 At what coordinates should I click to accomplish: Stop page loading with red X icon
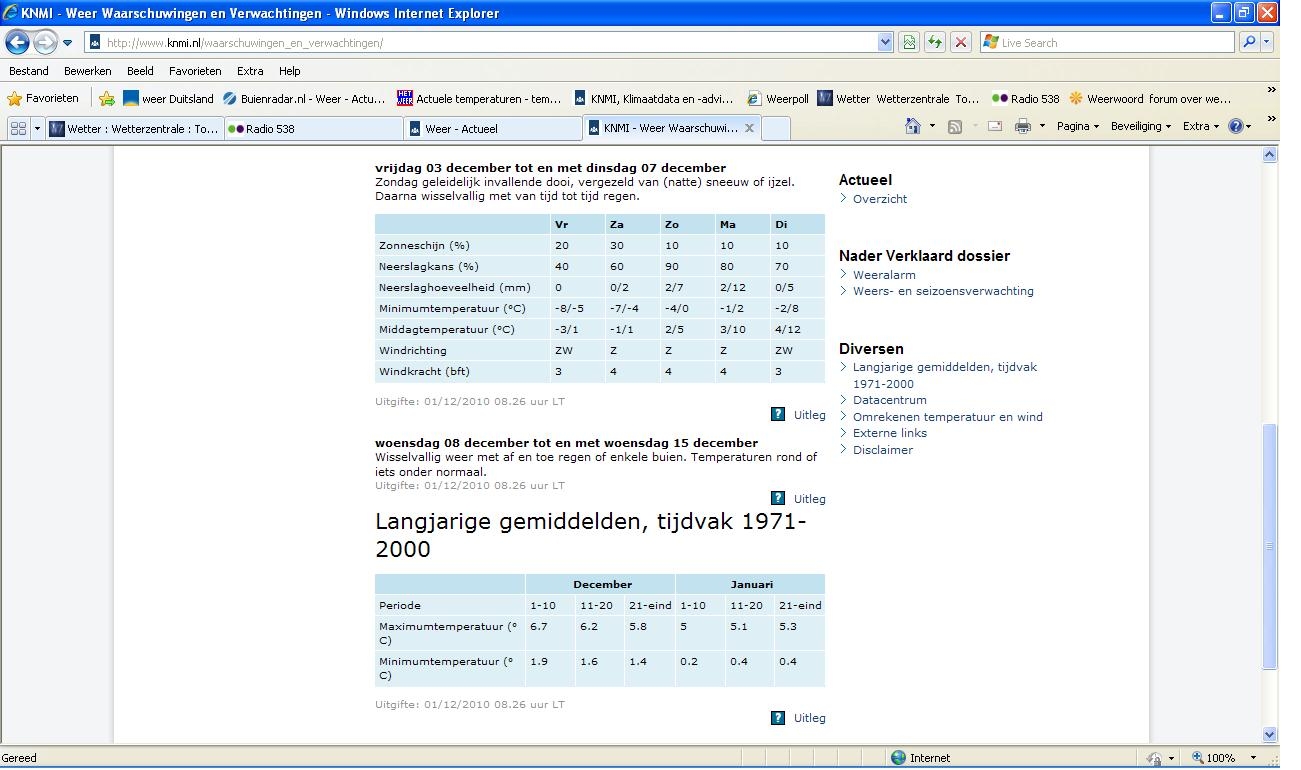tap(961, 42)
